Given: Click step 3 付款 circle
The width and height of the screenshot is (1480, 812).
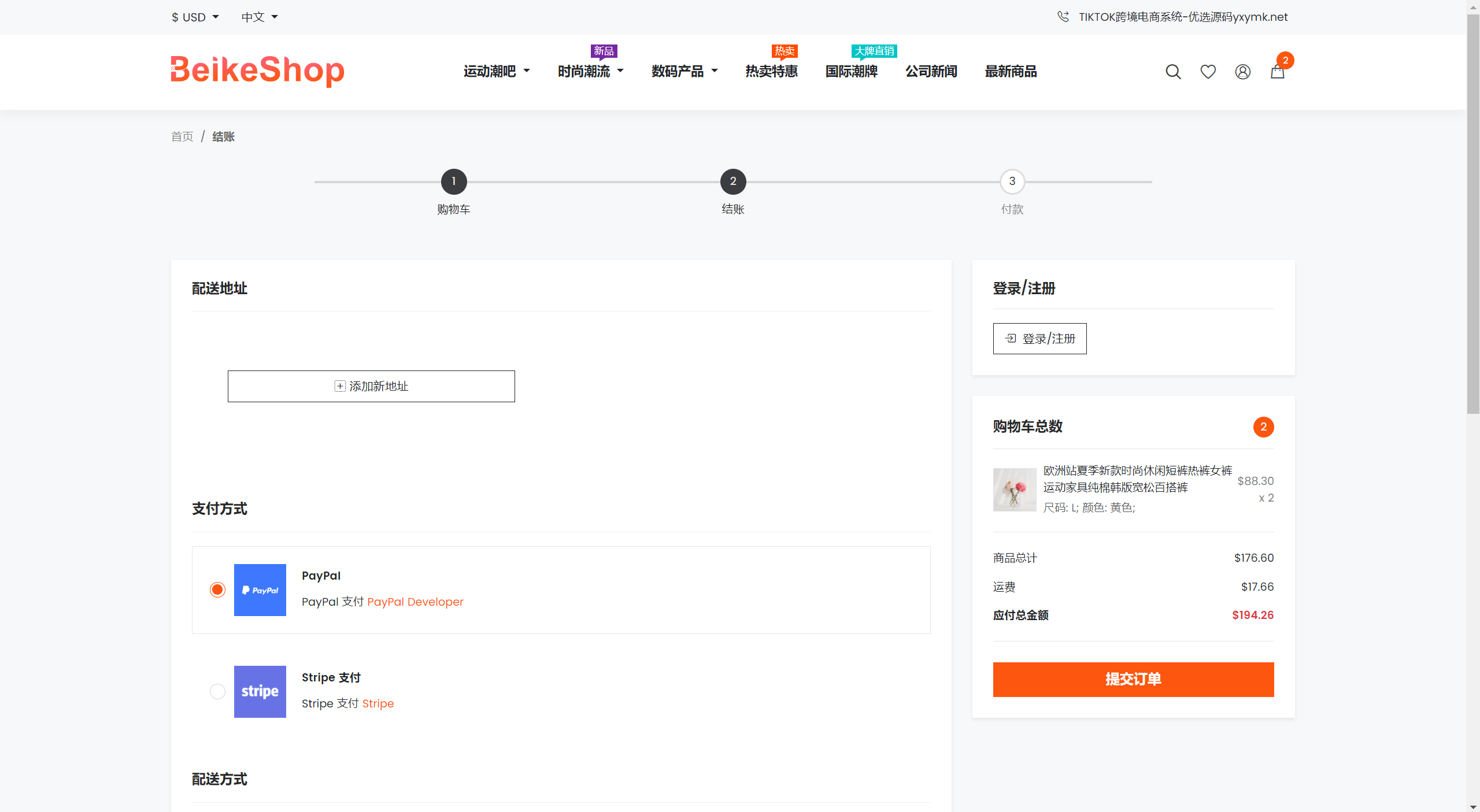Looking at the screenshot, I should pyautogui.click(x=1012, y=181).
